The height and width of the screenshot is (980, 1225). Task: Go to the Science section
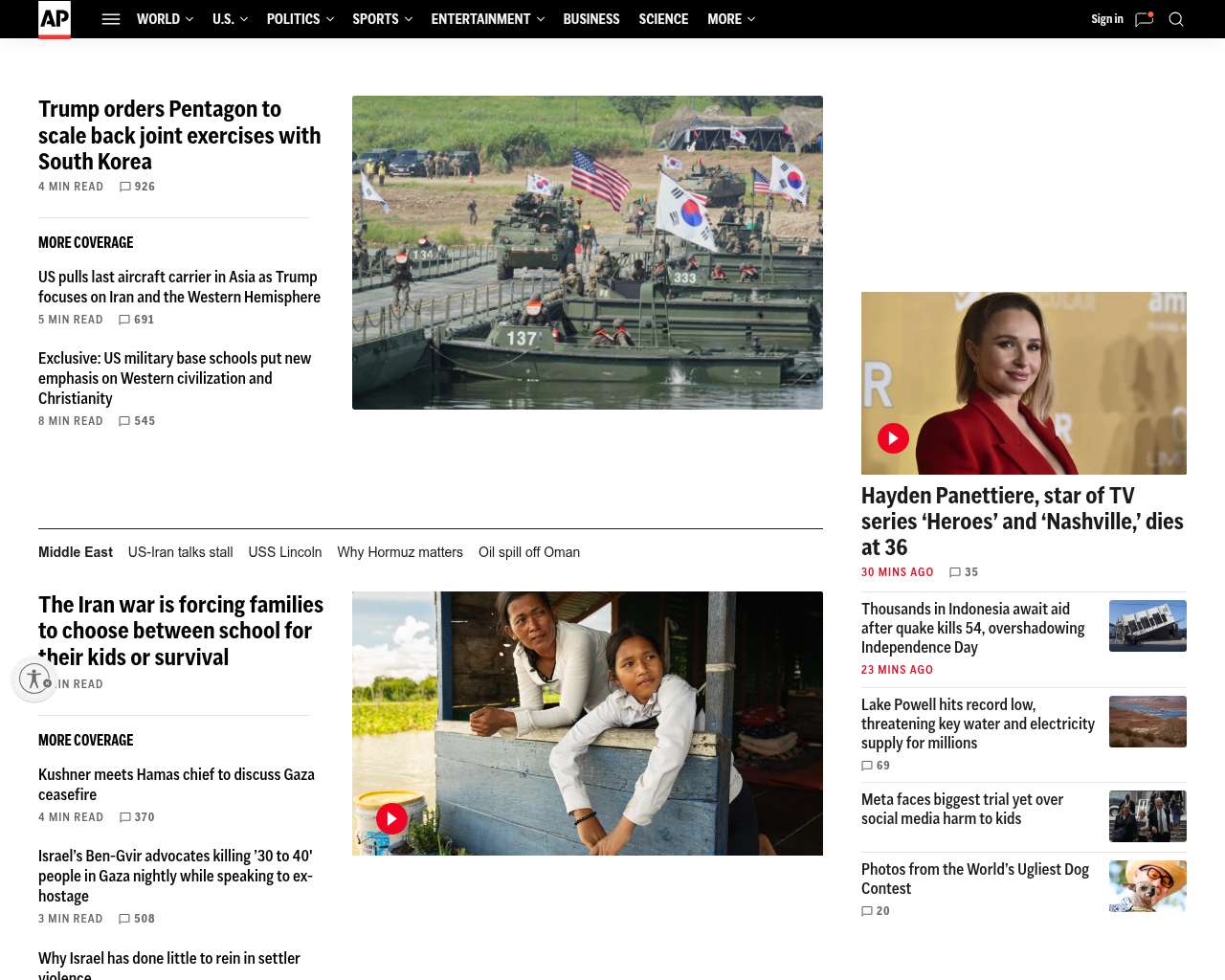663,19
